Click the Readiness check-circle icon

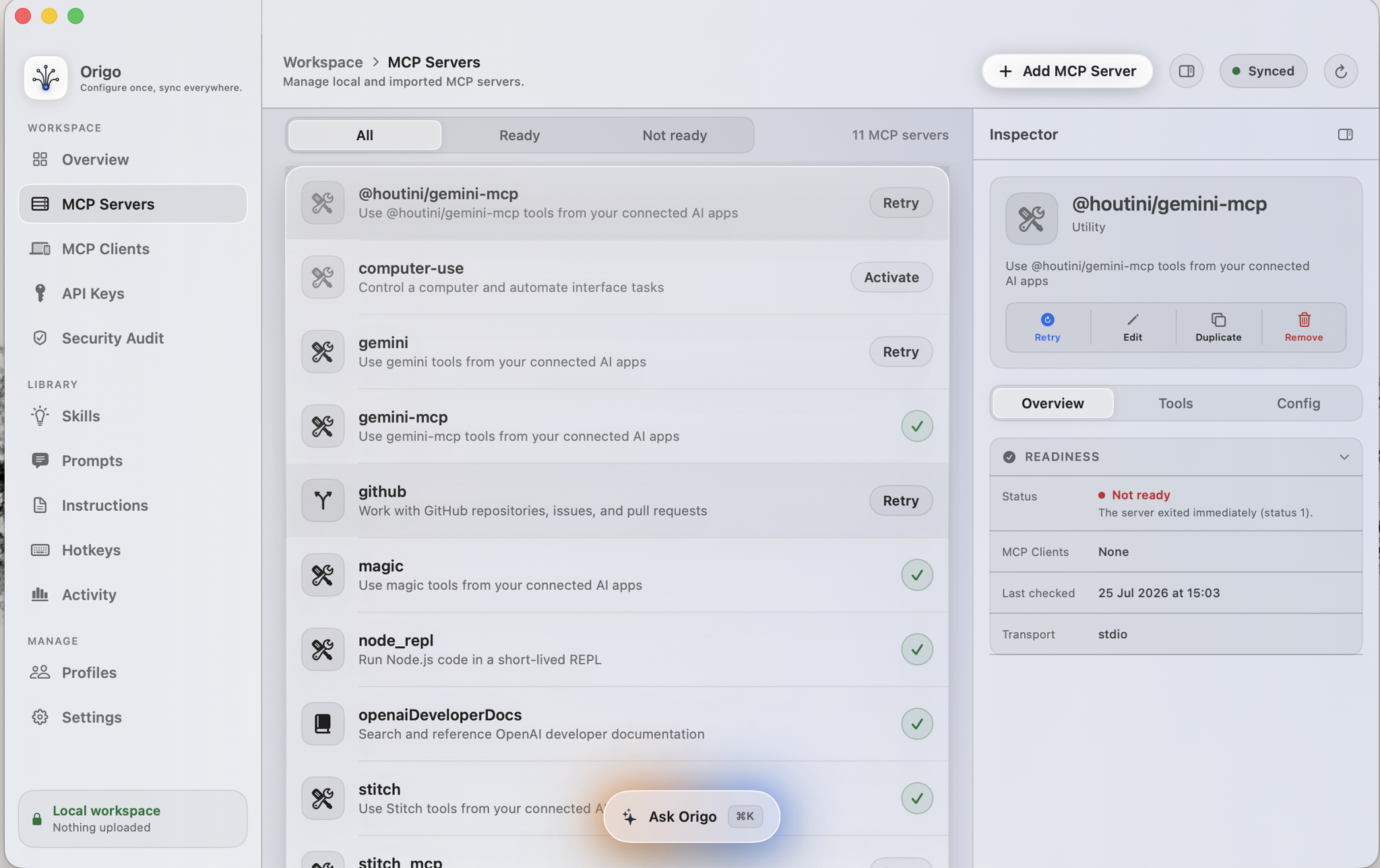[1009, 457]
